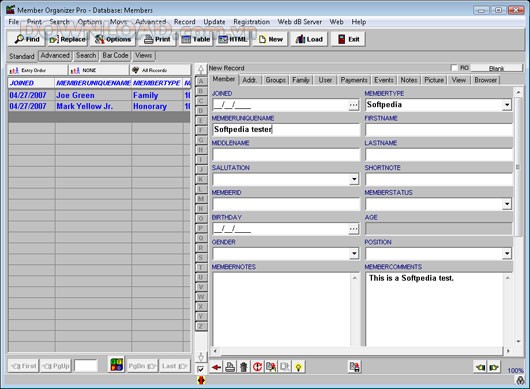Open the Replace tool

click(x=68, y=39)
